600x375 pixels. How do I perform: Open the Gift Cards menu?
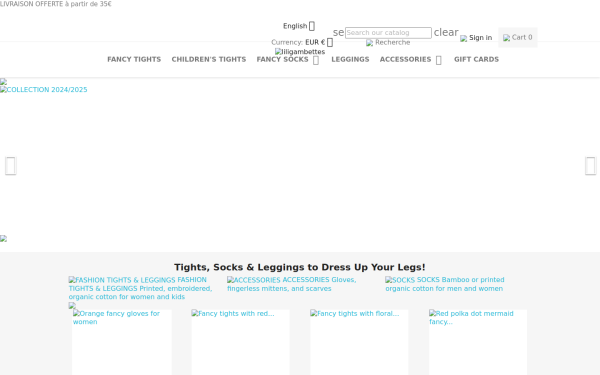476,59
